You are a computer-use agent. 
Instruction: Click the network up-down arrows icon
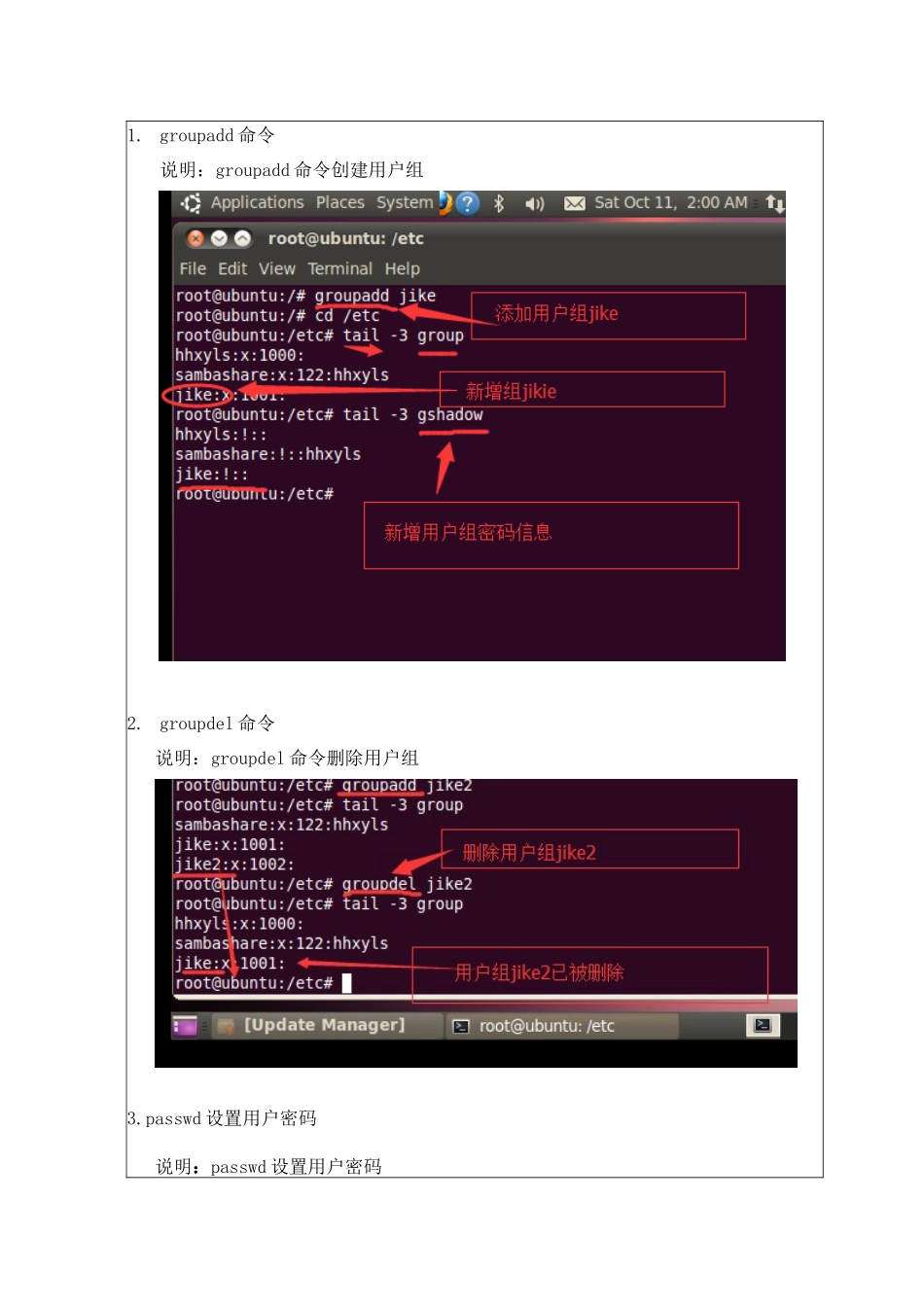[x=774, y=203]
